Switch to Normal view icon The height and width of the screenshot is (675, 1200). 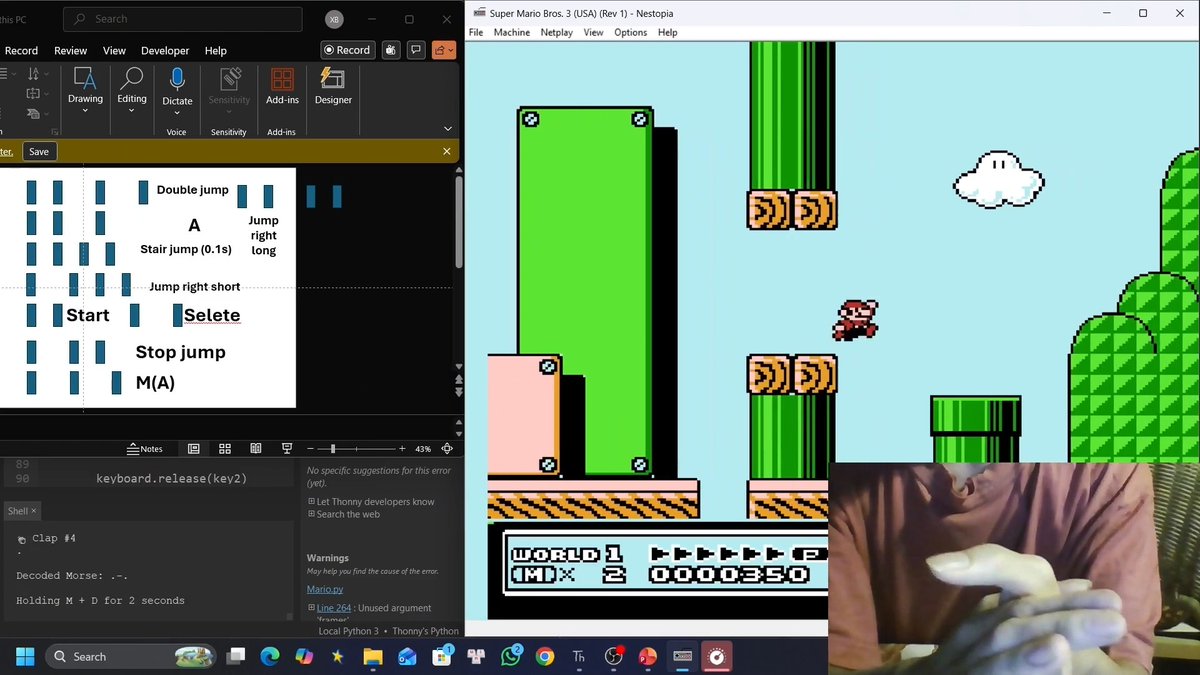pyautogui.click(x=194, y=449)
